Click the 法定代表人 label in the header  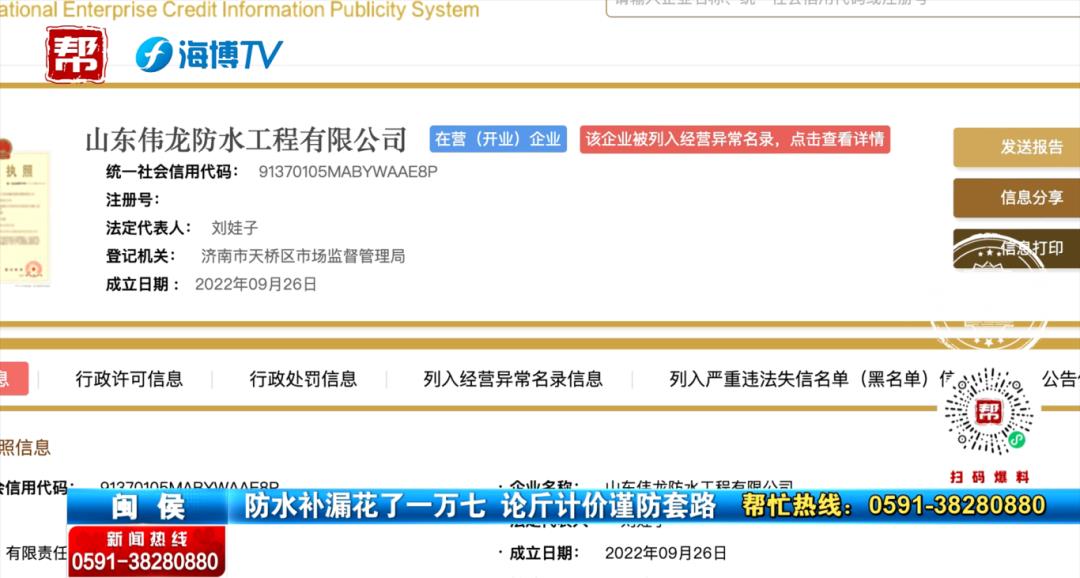click(148, 228)
